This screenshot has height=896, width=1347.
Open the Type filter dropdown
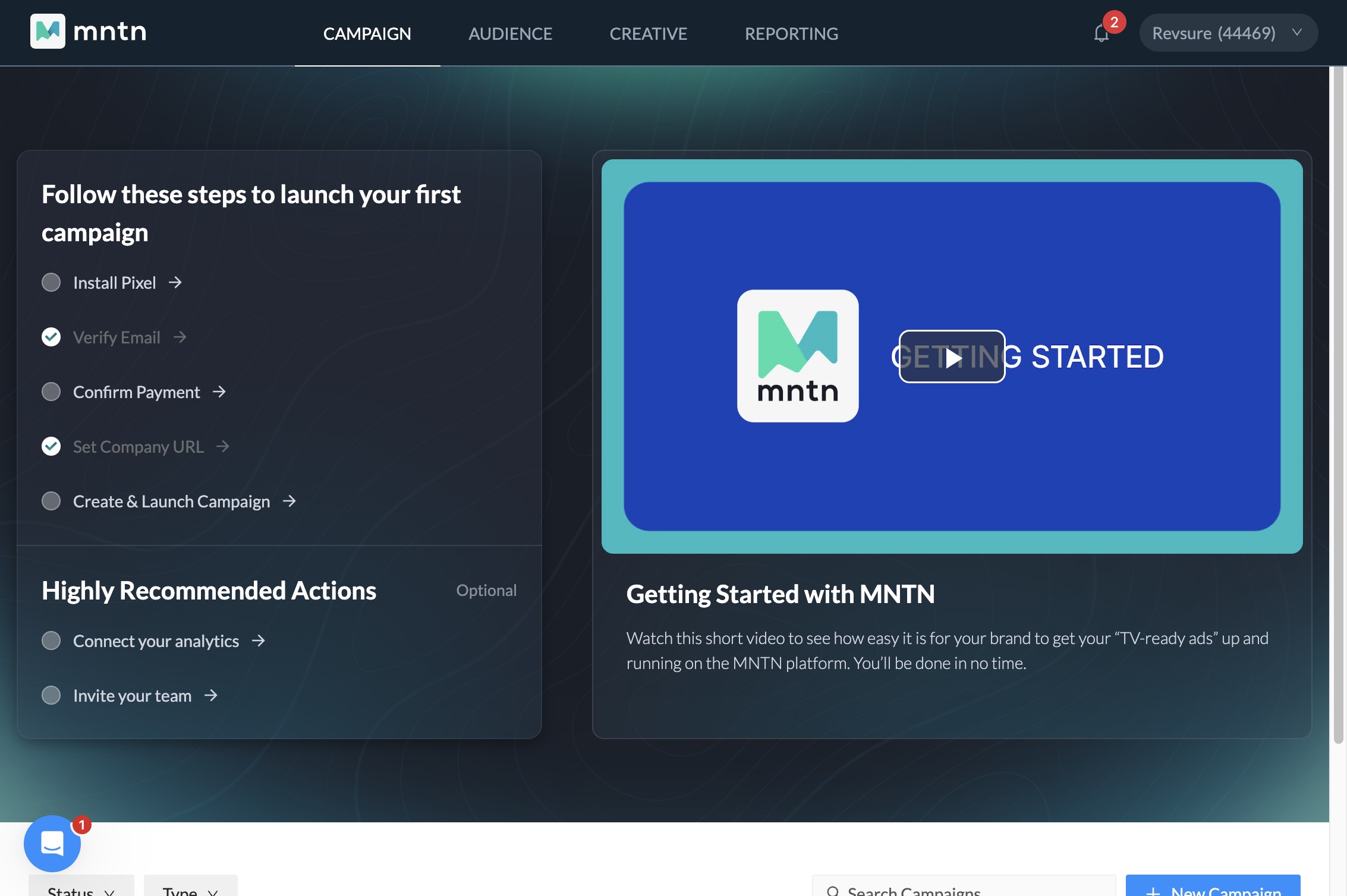190,889
